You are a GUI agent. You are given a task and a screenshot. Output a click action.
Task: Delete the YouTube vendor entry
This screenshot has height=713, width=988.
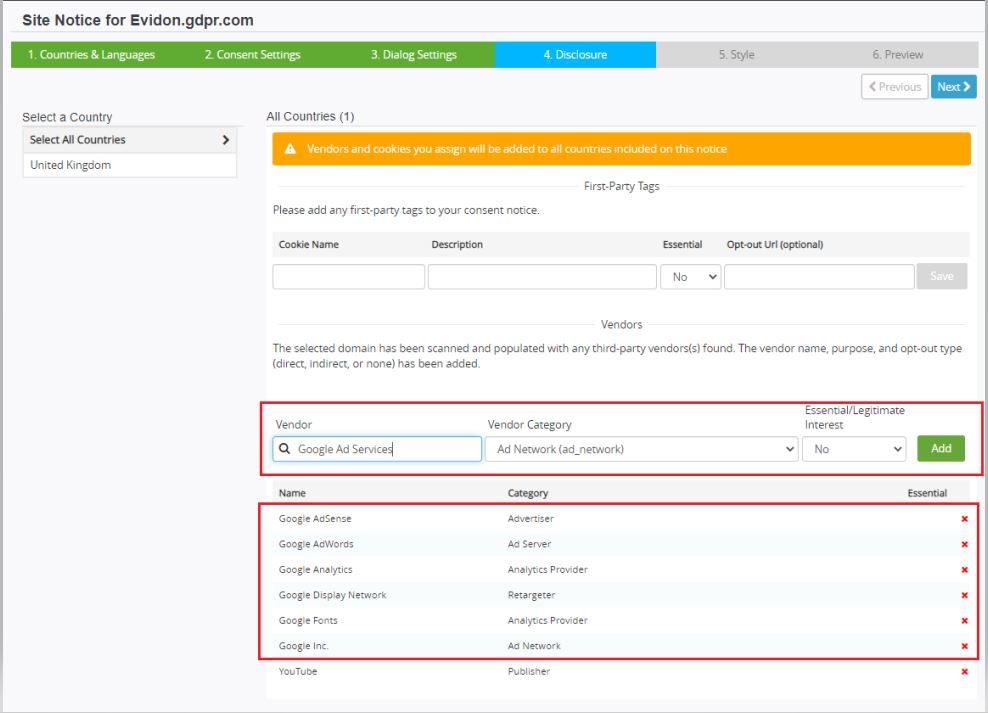click(x=964, y=672)
